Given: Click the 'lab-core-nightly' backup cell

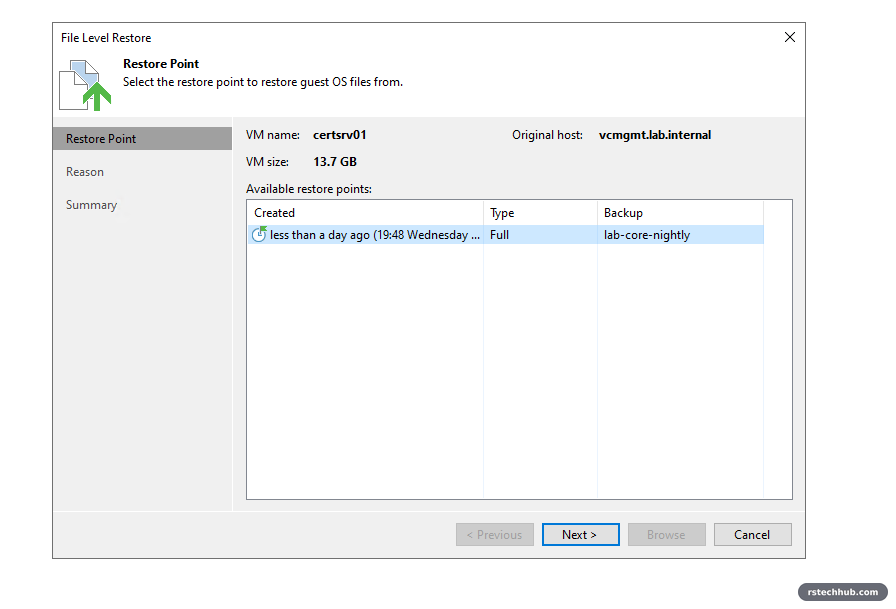Looking at the screenshot, I should point(647,235).
